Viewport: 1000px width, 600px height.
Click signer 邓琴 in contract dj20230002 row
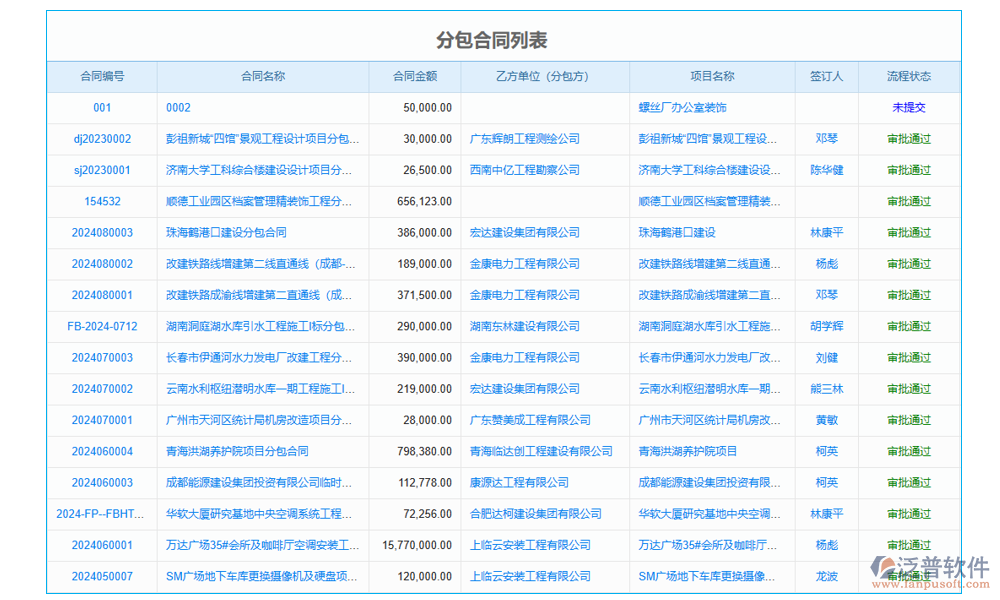click(826, 139)
